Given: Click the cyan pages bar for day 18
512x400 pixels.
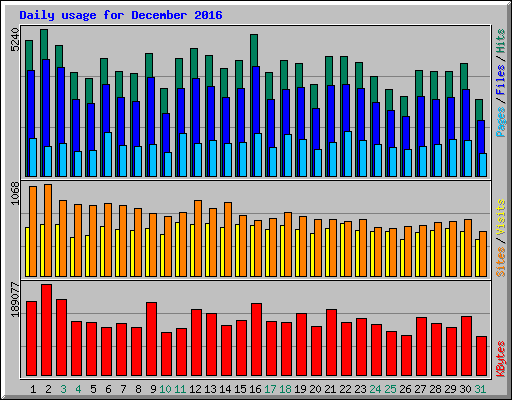Looking at the screenshot, I should 288,155.
